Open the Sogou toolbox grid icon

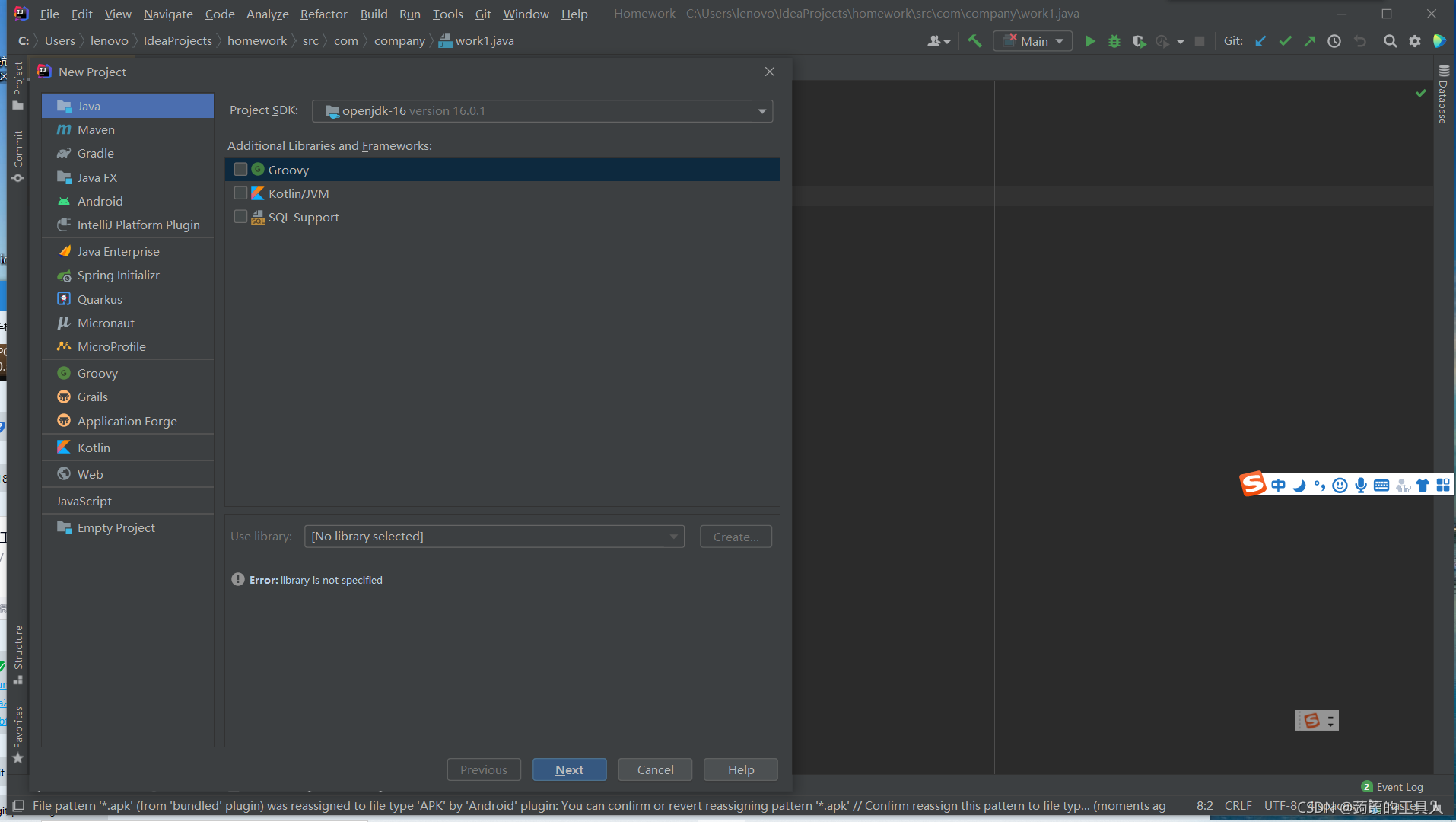tap(1443, 486)
